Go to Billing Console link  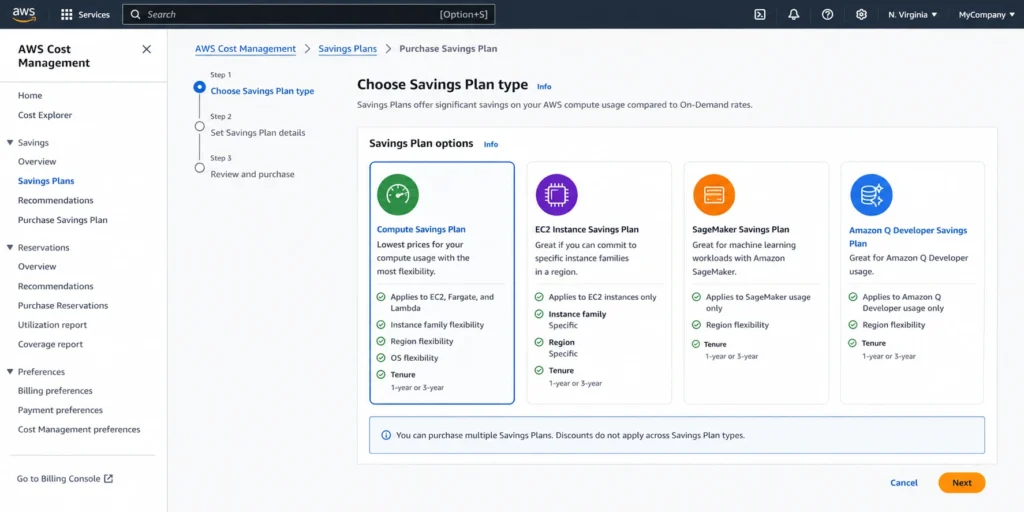click(65, 479)
